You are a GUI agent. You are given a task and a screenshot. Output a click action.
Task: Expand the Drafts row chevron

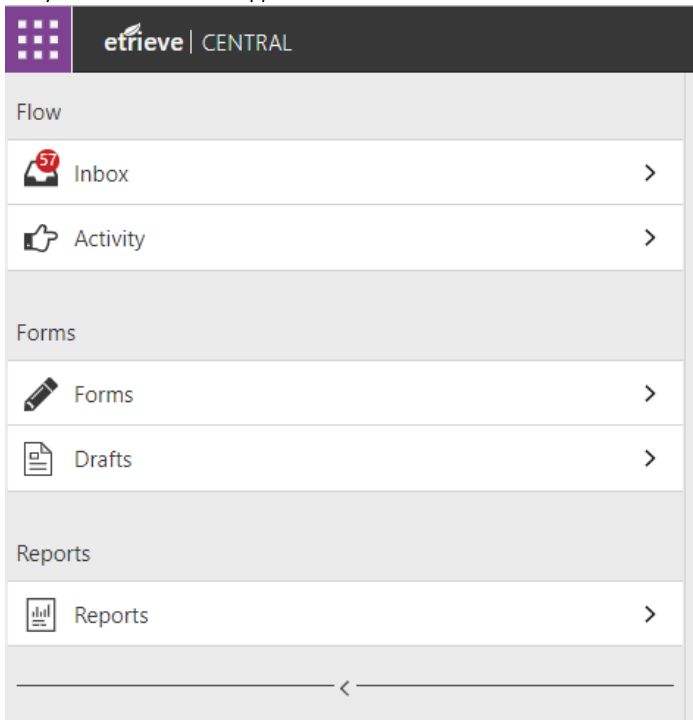click(x=649, y=458)
